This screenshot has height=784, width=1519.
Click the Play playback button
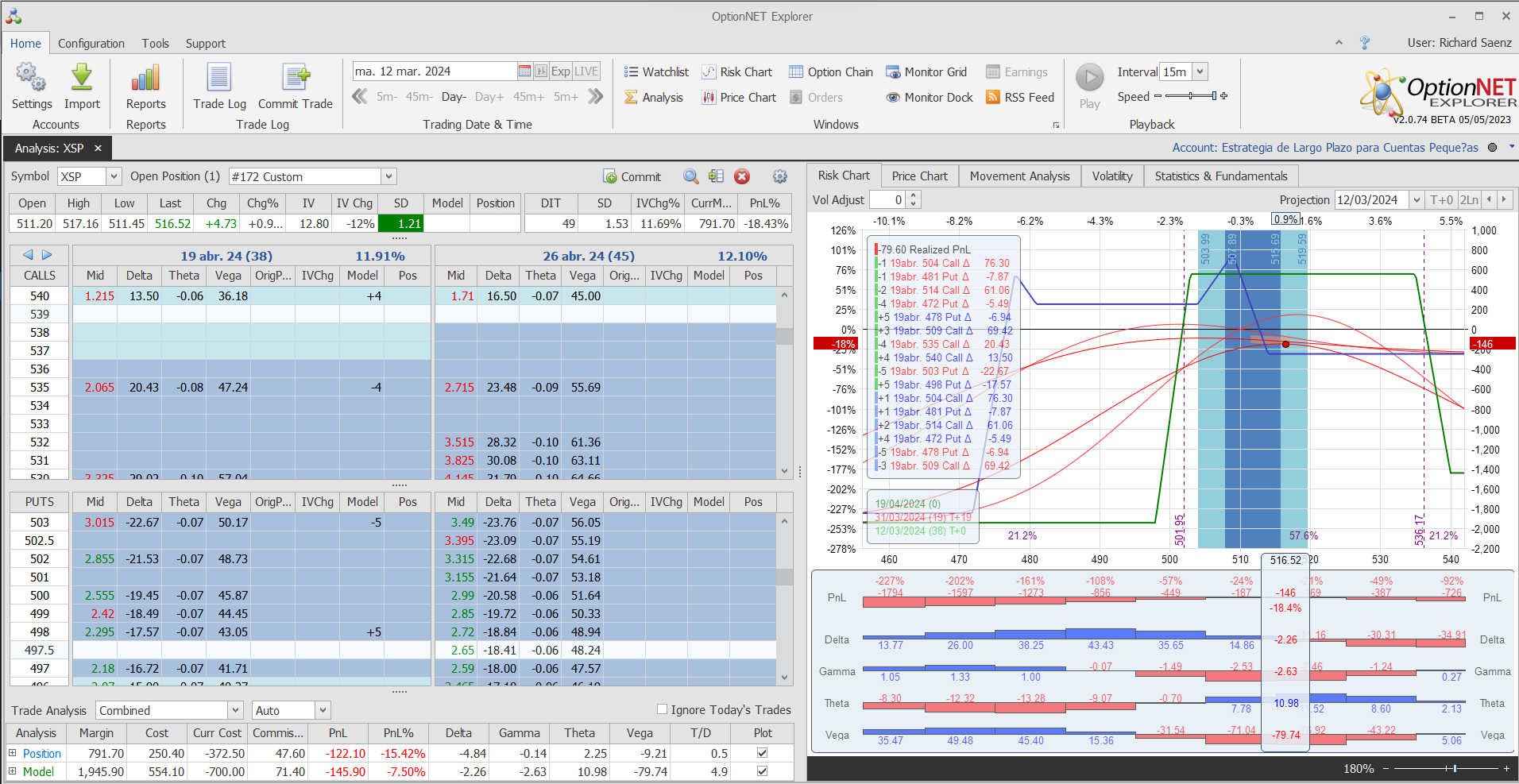coord(1090,78)
